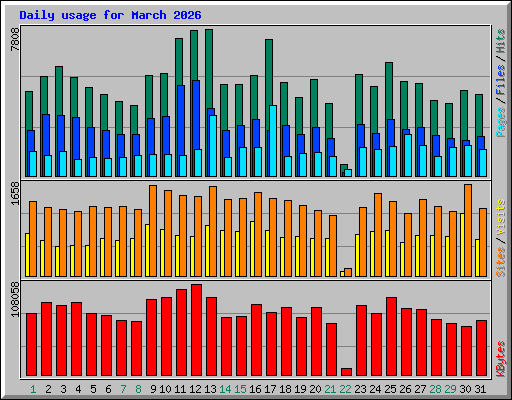
Task: Click day label 10 on the x-axis
Action: [165, 389]
